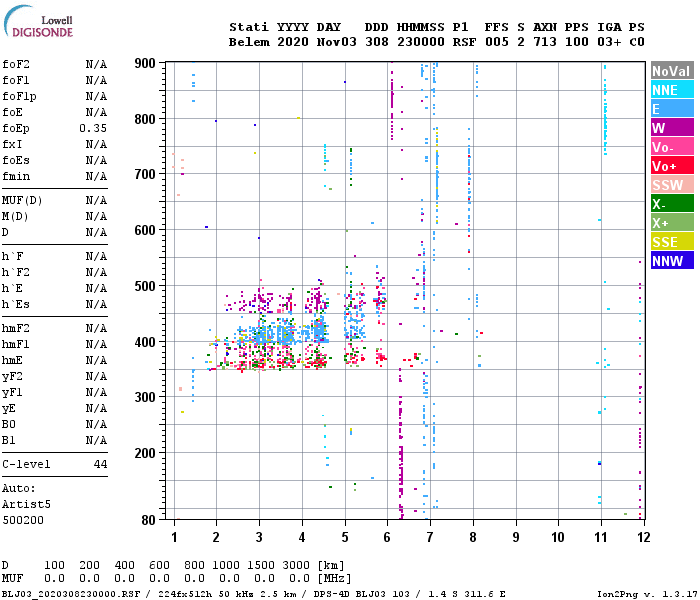This screenshot has height=600, width=700.
Task: Click the foF1 parameter label
Action: [x=16, y=80]
